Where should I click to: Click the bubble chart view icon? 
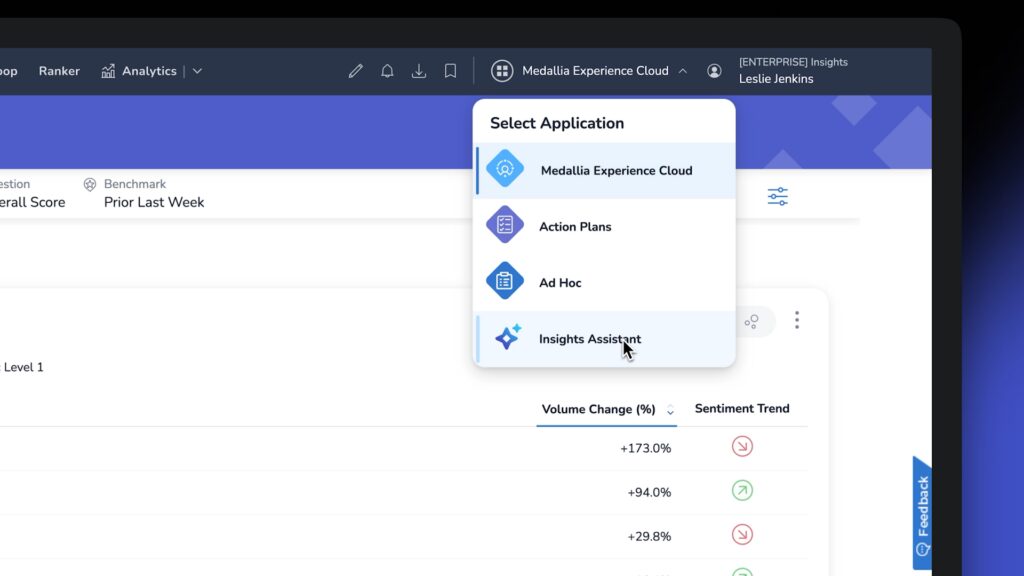752,321
